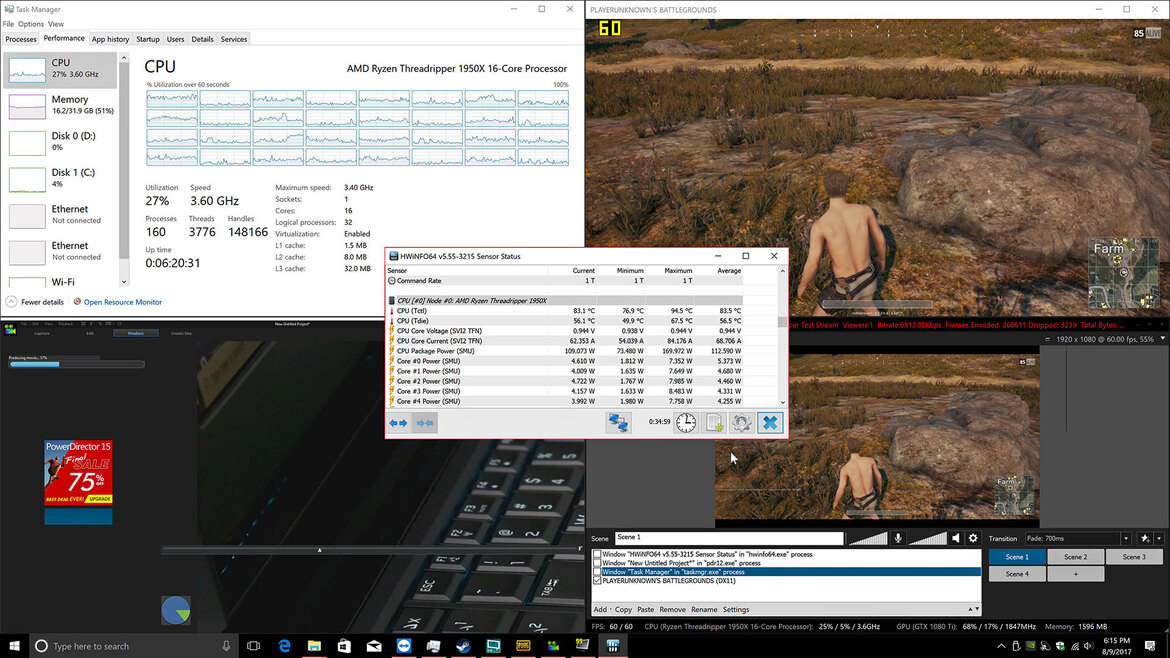
Task: Open Windows Start menu
Action: pyautogui.click(x=14, y=646)
